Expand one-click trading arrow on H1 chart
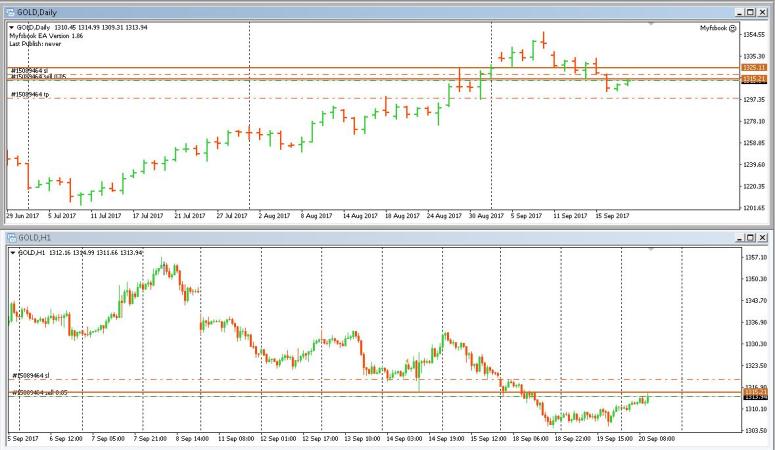 tap(12, 253)
